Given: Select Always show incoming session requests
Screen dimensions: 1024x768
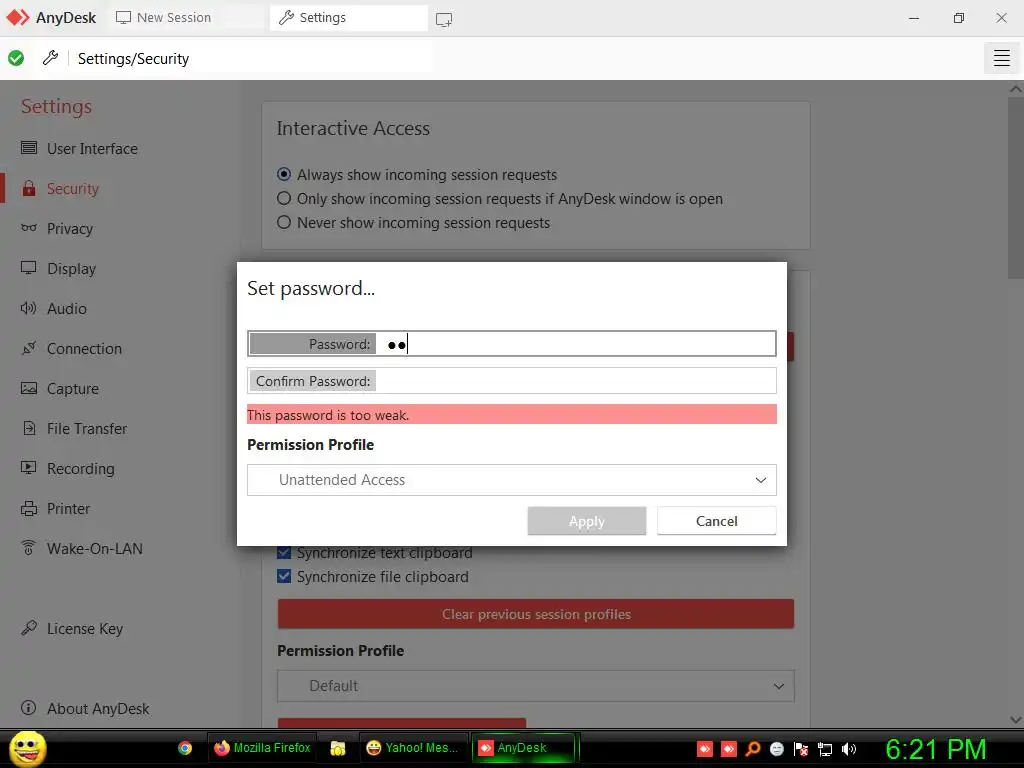Looking at the screenshot, I should tap(284, 174).
